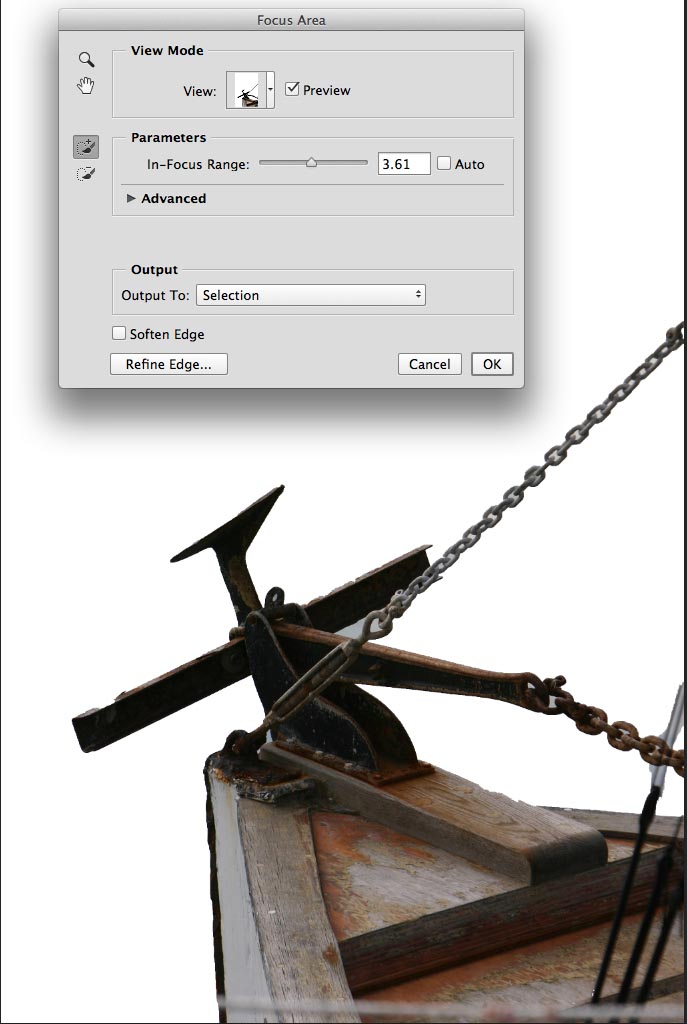The width and height of the screenshot is (687, 1024).
Task: Expand the Advanced parameters section
Action: point(131,198)
